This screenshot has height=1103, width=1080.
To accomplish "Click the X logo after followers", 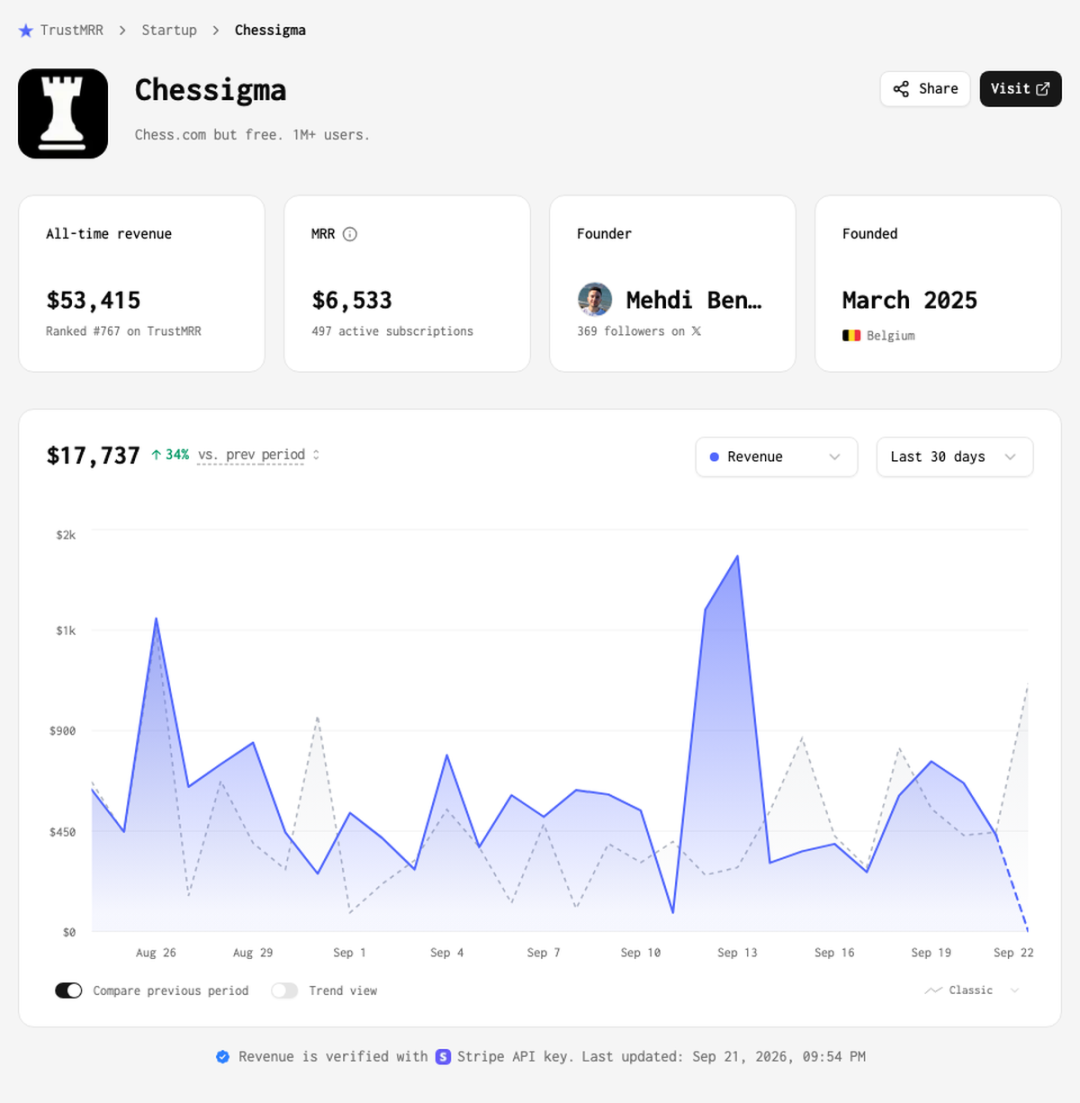I will pos(696,331).
